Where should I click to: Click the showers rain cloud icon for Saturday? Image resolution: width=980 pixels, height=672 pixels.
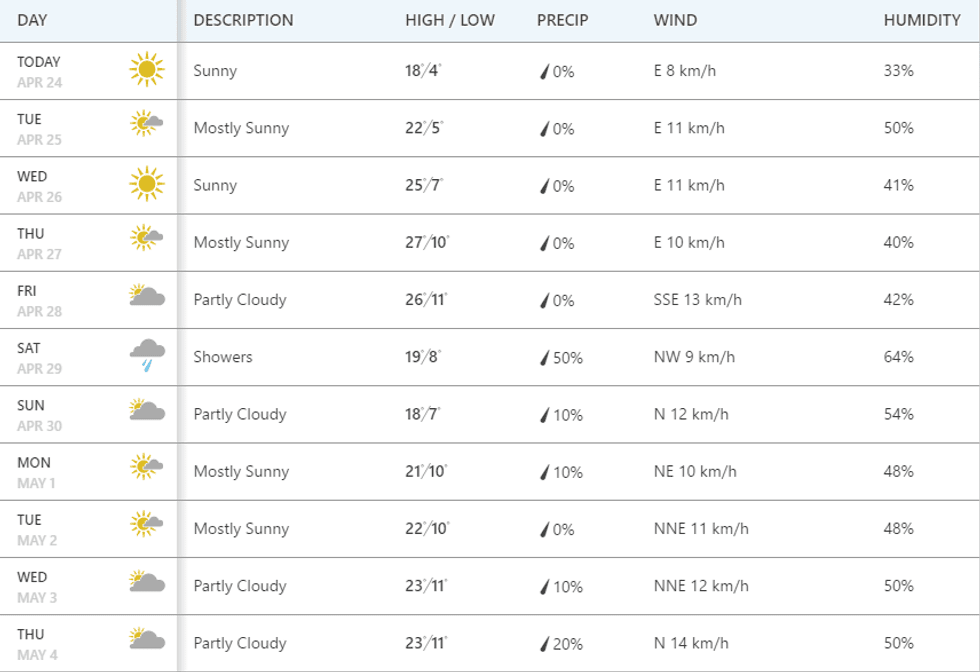(147, 354)
